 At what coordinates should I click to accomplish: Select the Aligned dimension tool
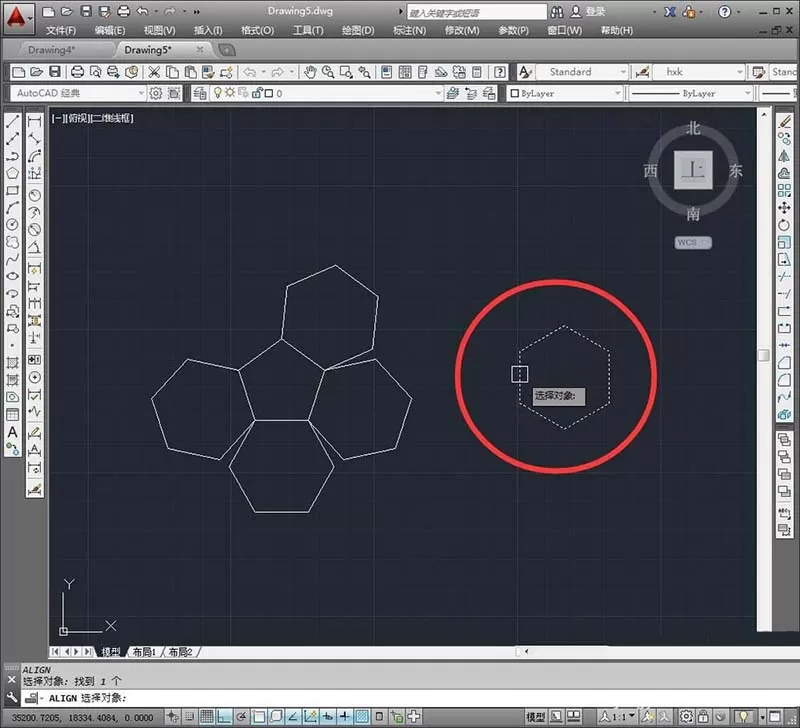click(34, 138)
